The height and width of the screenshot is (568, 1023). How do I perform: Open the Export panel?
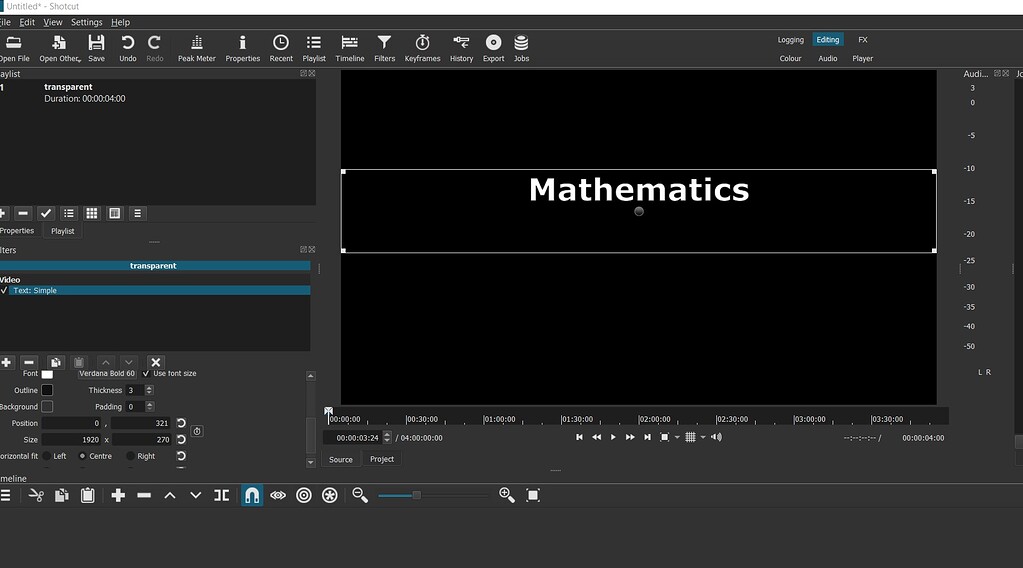click(493, 47)
